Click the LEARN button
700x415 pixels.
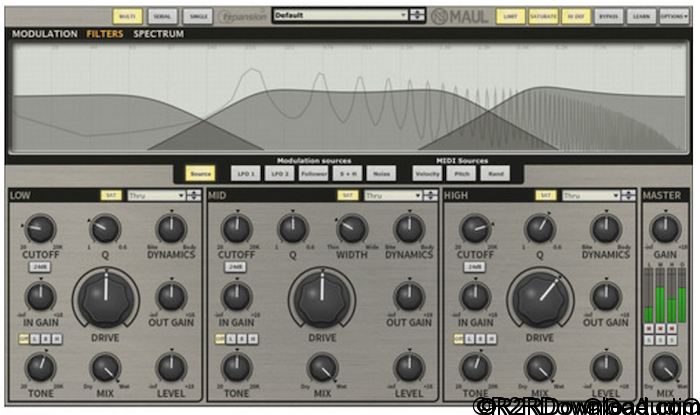640,17
